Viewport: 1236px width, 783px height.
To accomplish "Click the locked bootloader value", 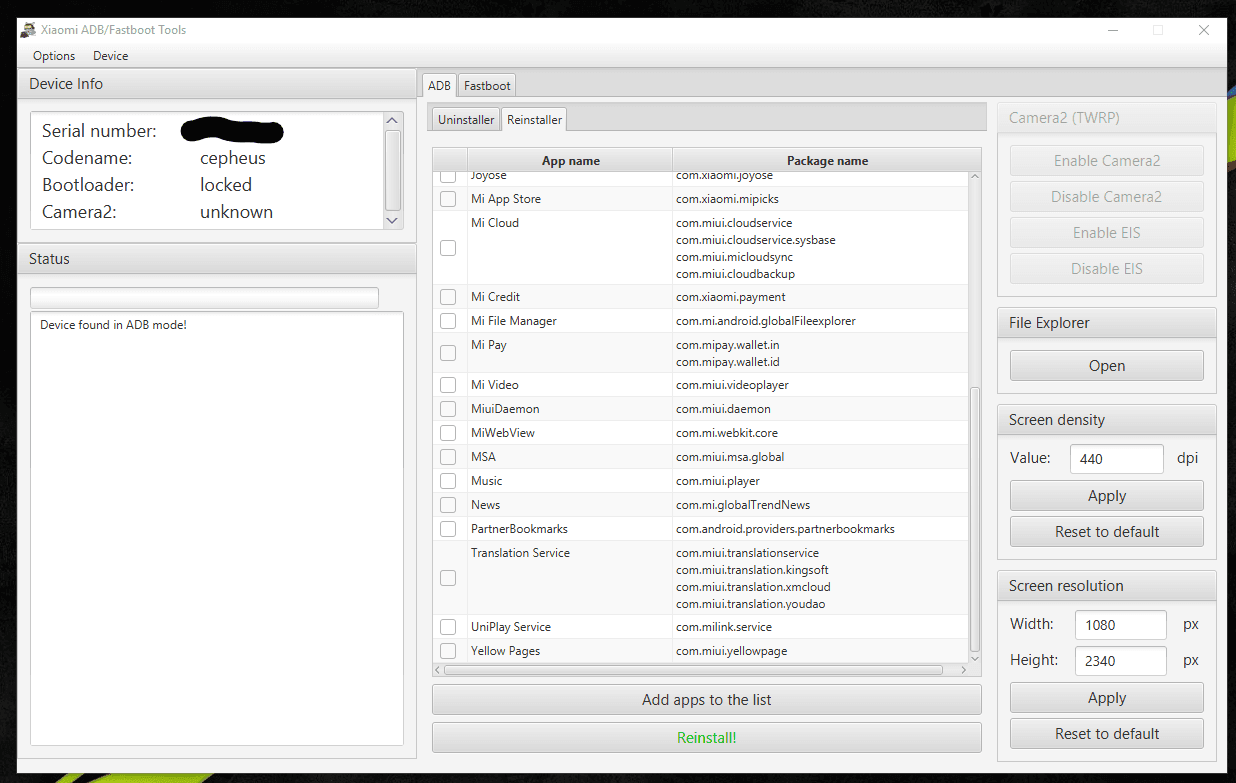I will click(x=226, y=185).
